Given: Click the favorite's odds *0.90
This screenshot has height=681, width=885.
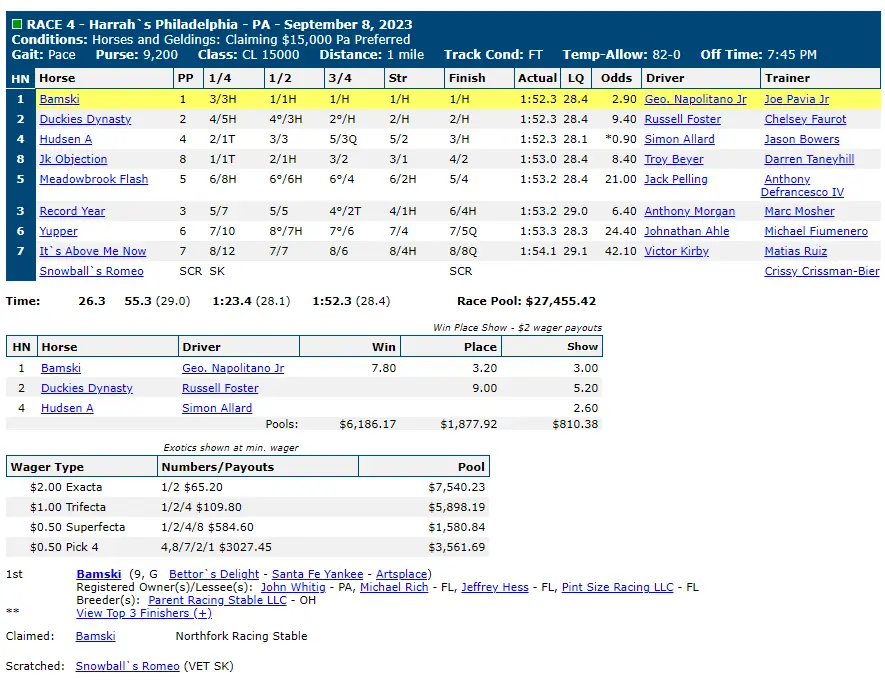Looking at the screenshot, I should pyautogui.click(x=621, y=139).
